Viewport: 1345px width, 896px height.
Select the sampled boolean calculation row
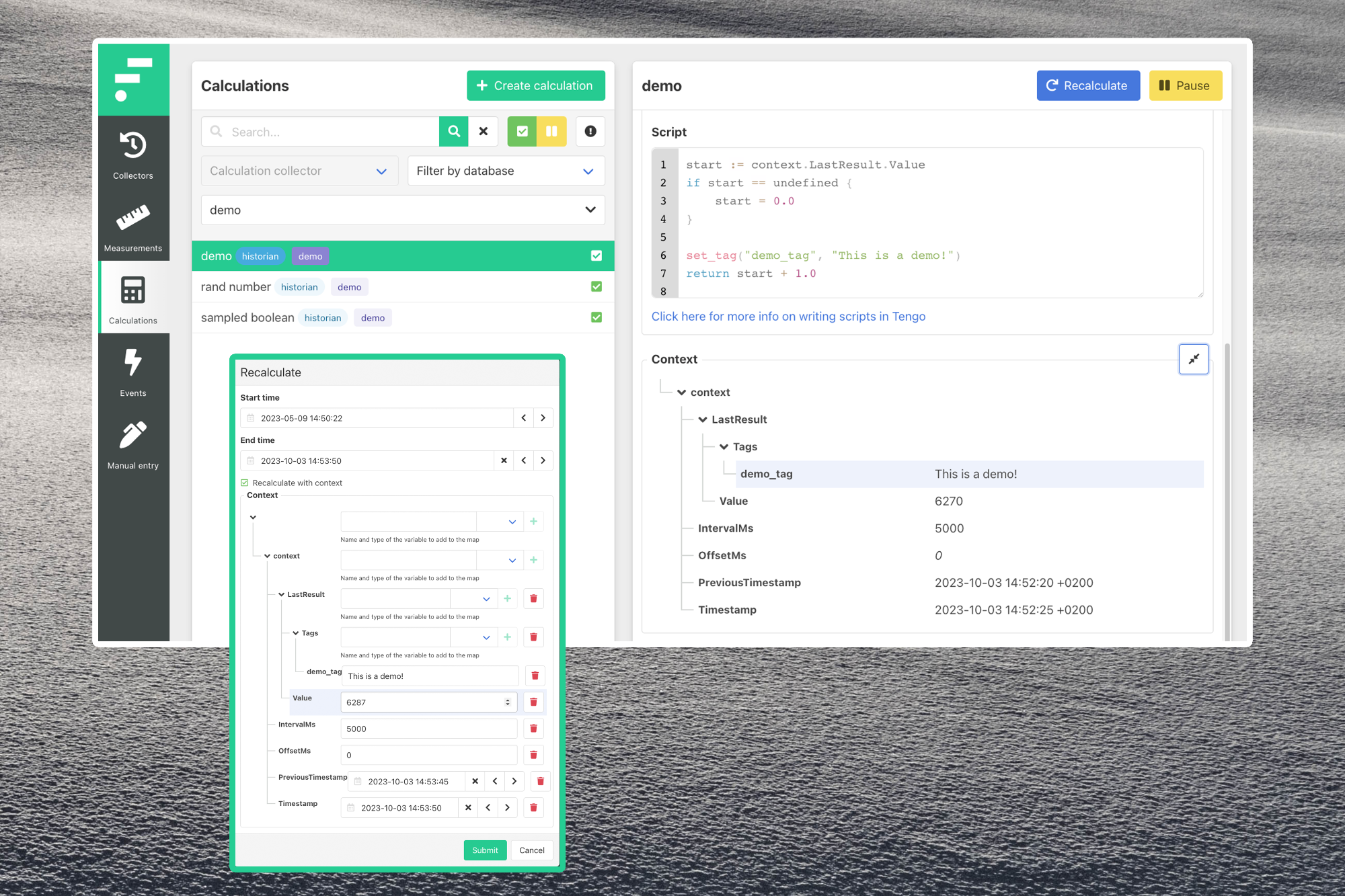(x=403, y=317)
